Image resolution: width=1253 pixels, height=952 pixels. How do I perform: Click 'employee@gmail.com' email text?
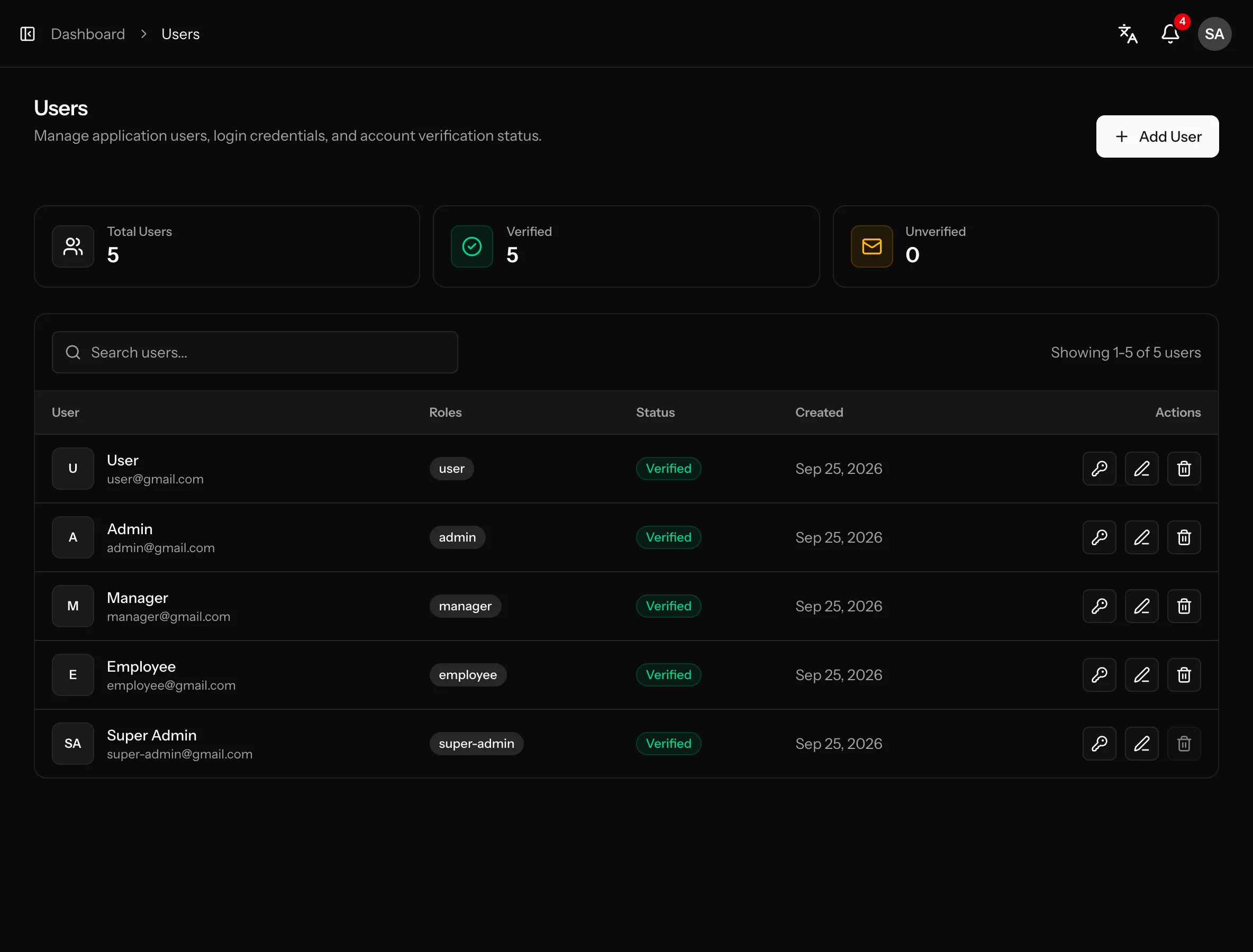pyautogui.click(x=171, y=685)
